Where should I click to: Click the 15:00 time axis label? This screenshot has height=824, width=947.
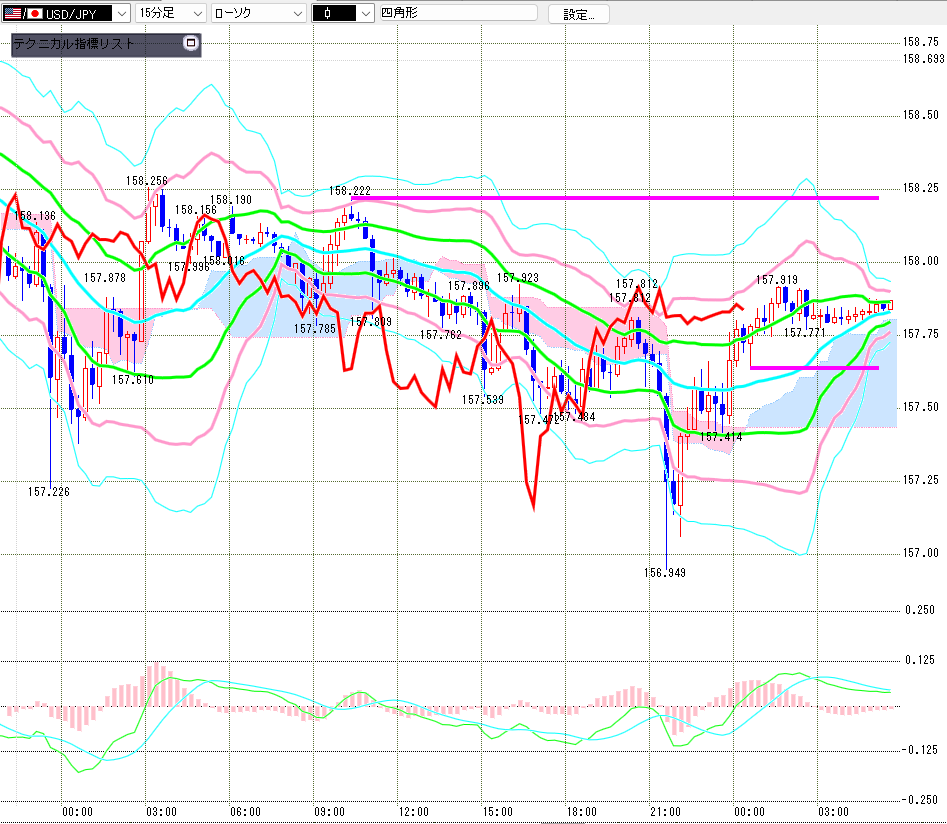tap(498, 811)
